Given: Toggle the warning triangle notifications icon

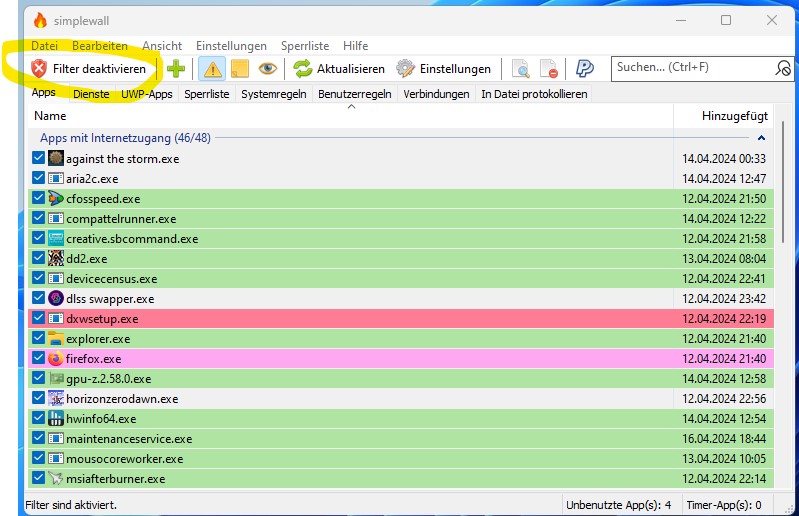Looking at the screenshot, I should [x=212, y=69].
